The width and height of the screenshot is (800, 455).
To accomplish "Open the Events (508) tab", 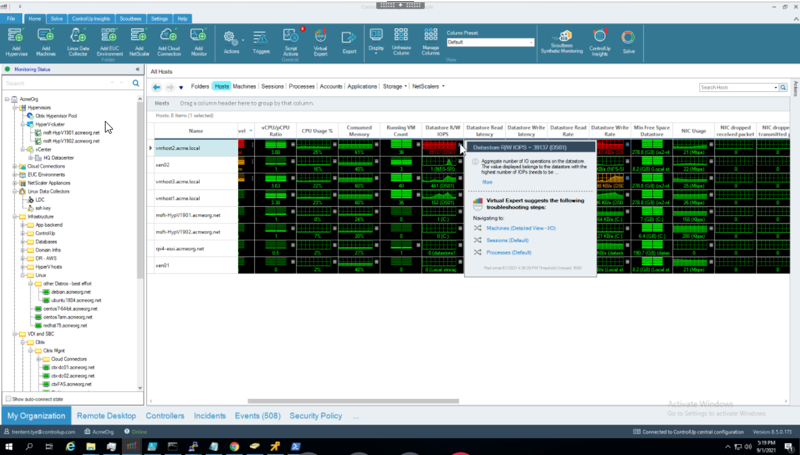I will (258, 416).
